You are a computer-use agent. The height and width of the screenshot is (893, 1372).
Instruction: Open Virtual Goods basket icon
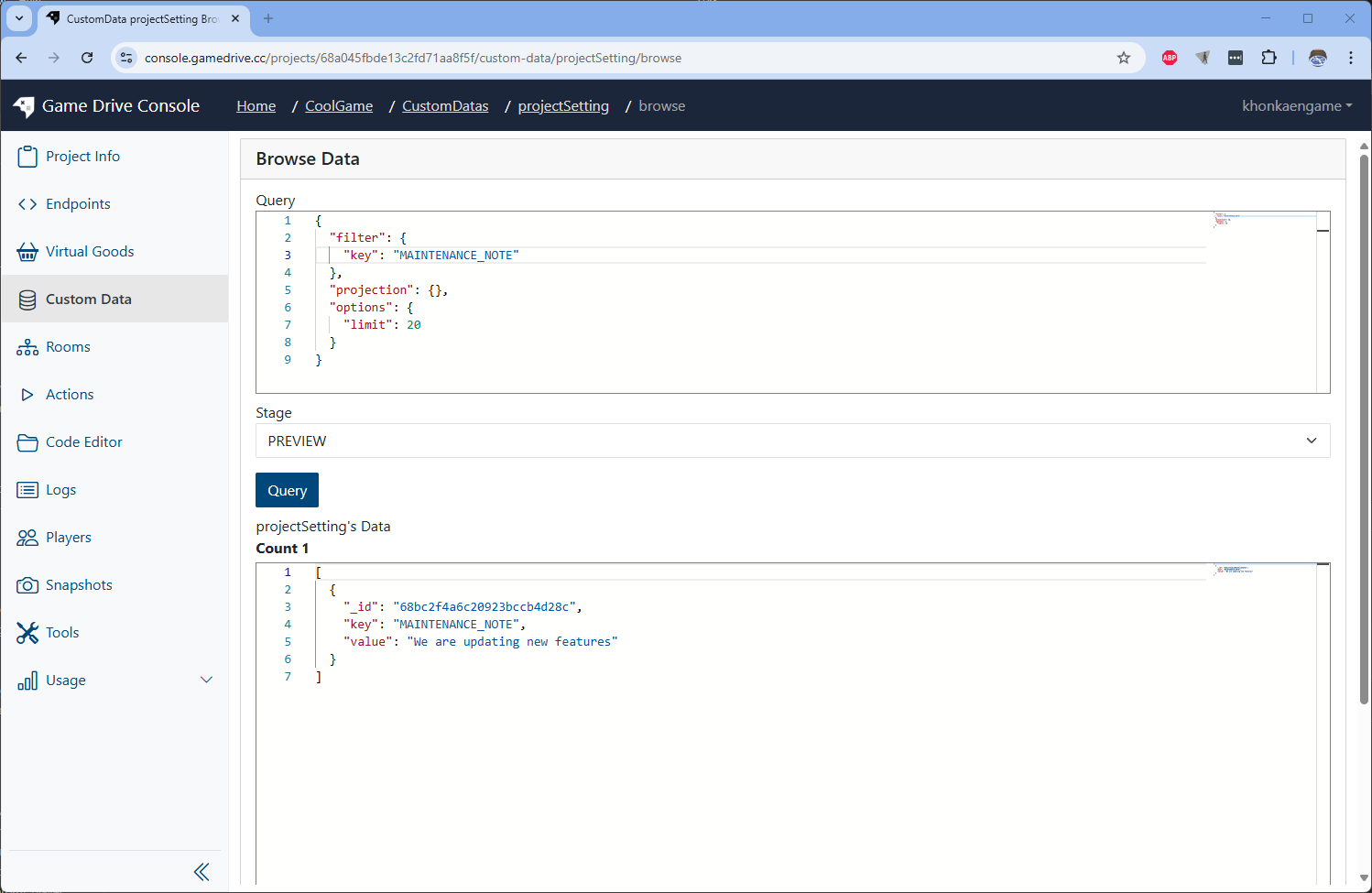click(27, 252)
